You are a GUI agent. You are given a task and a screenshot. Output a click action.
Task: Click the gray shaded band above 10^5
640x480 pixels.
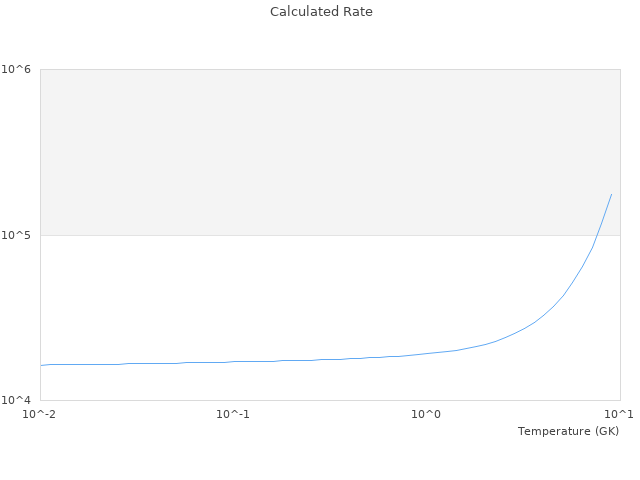click(x=300, y=150)
